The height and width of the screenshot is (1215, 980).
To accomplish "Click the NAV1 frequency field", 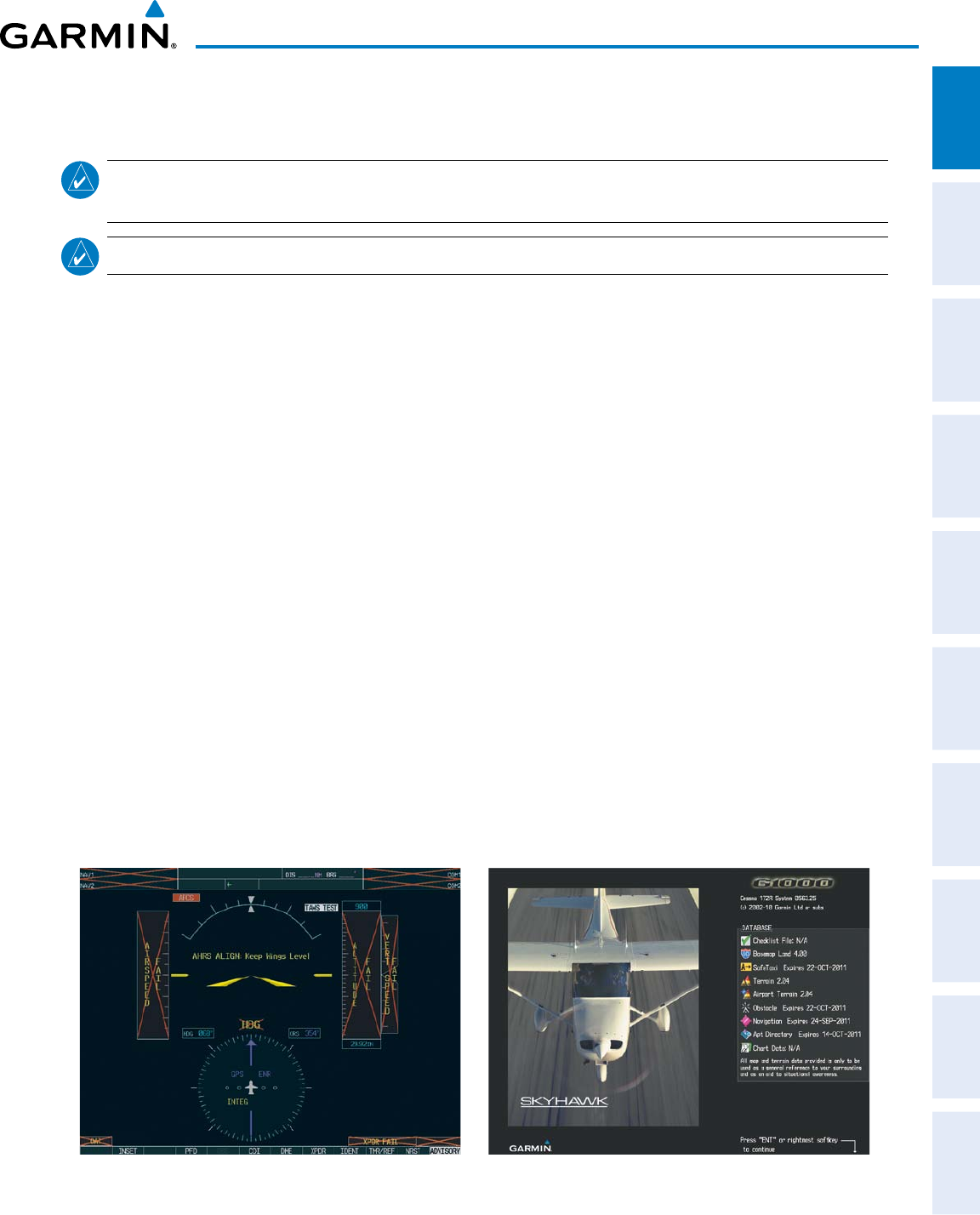I will (128, 875).
